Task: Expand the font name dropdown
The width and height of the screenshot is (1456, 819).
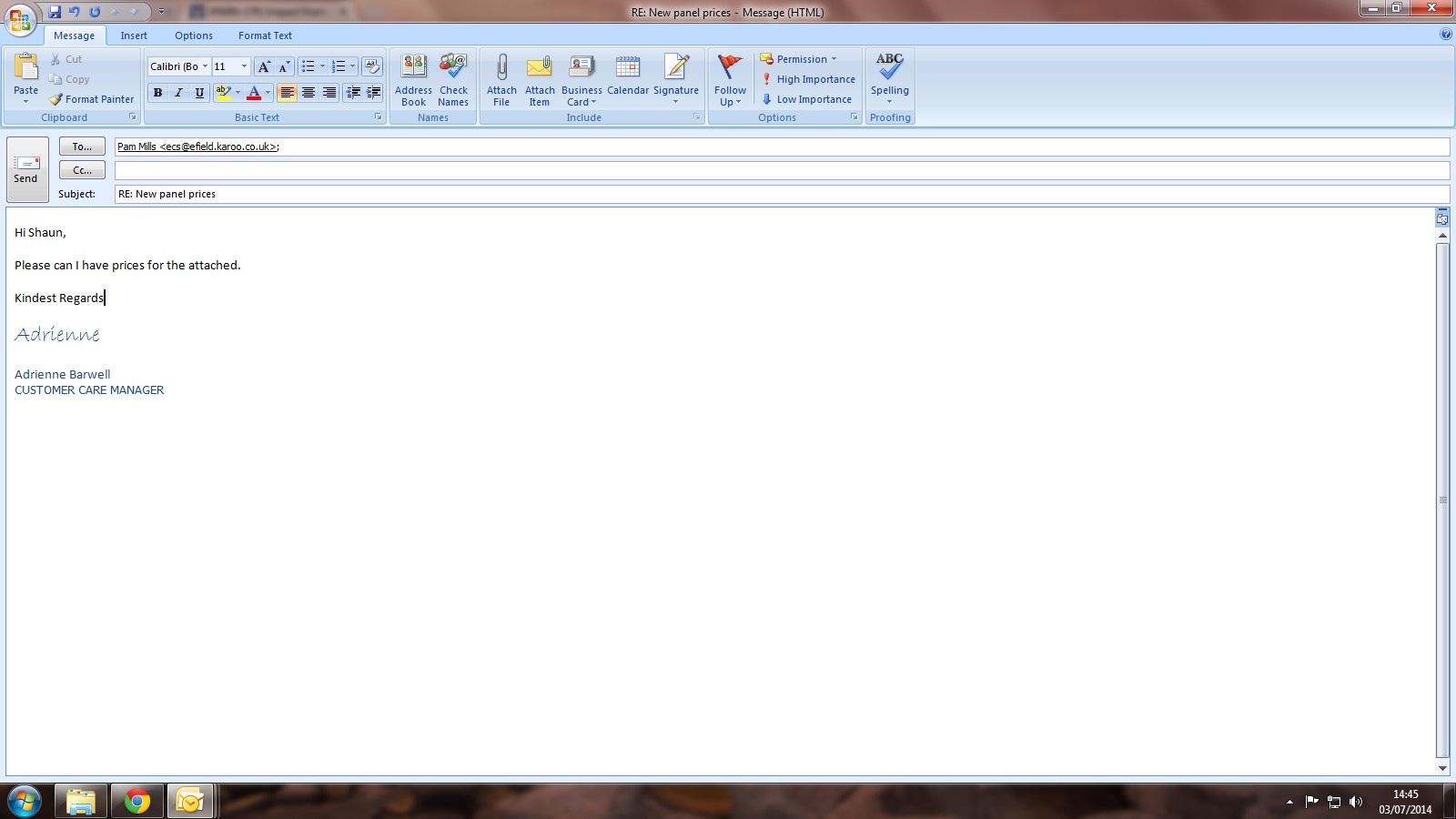Action: [205, 66]
